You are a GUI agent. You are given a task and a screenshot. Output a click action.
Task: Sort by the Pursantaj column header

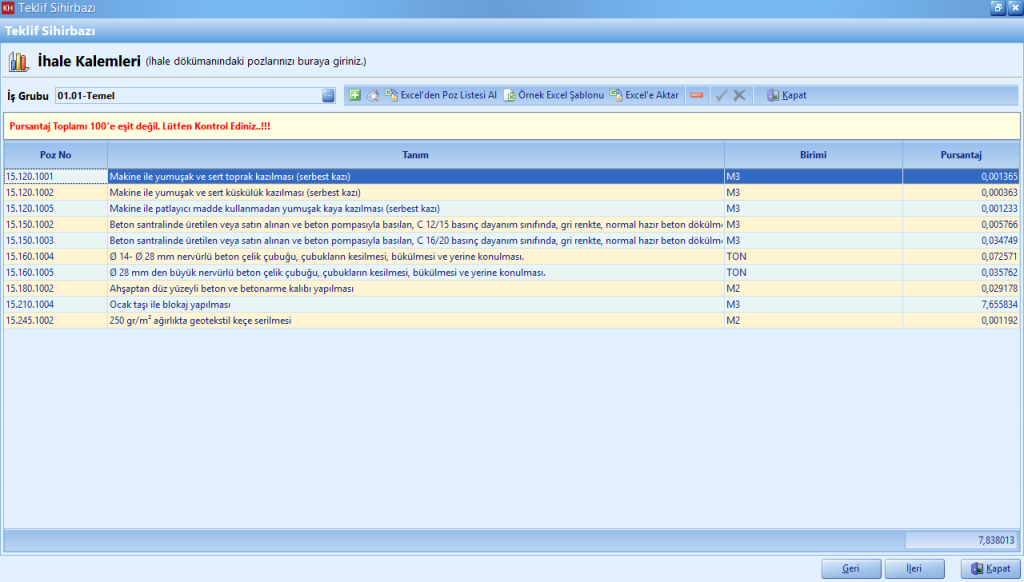[x=960, y=155]
